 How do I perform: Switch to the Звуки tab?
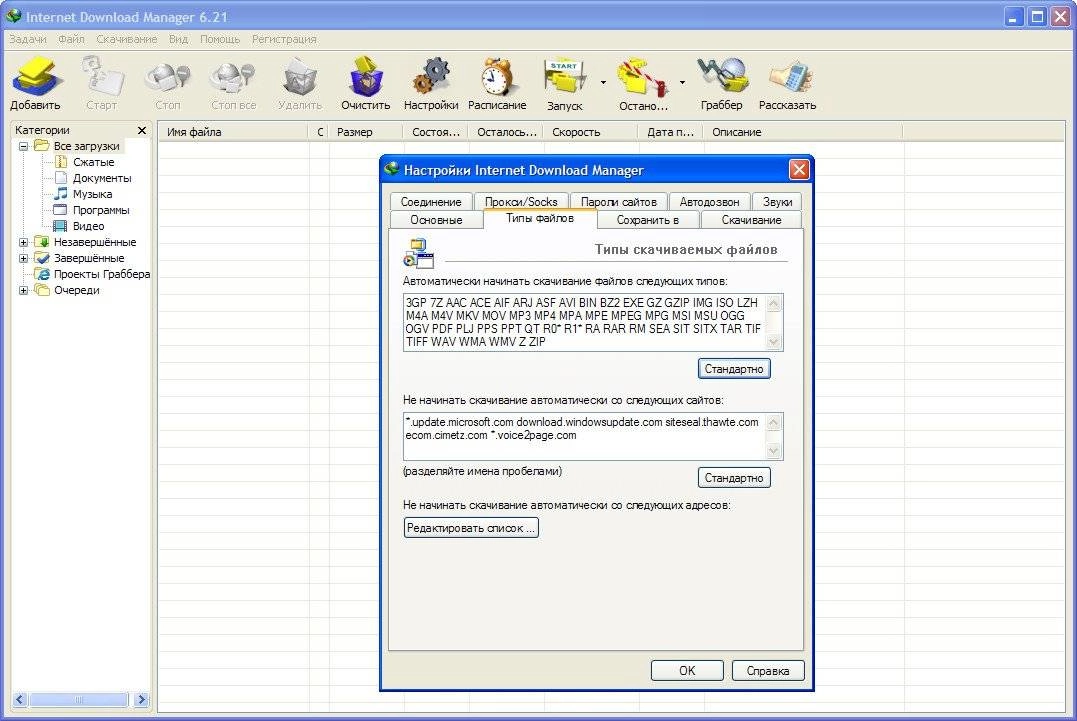pyautogui.click(x=777, y=202)
